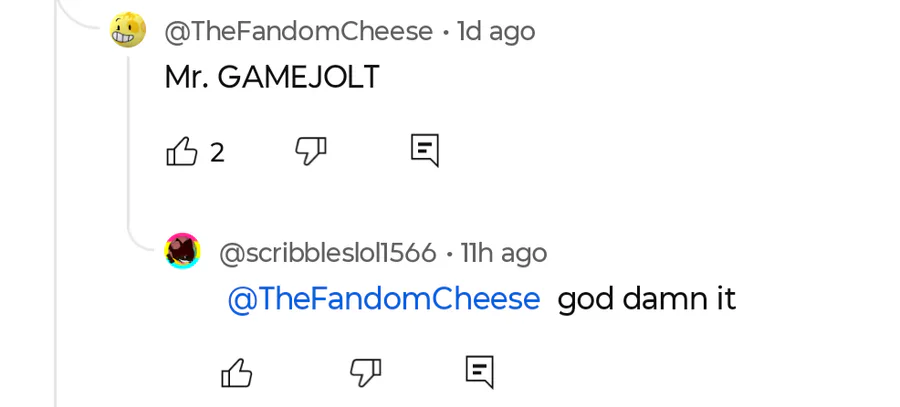Screen dimensions: 900x407
Task: Like the "god damn it" reply
Action: [x=237, y=374]
